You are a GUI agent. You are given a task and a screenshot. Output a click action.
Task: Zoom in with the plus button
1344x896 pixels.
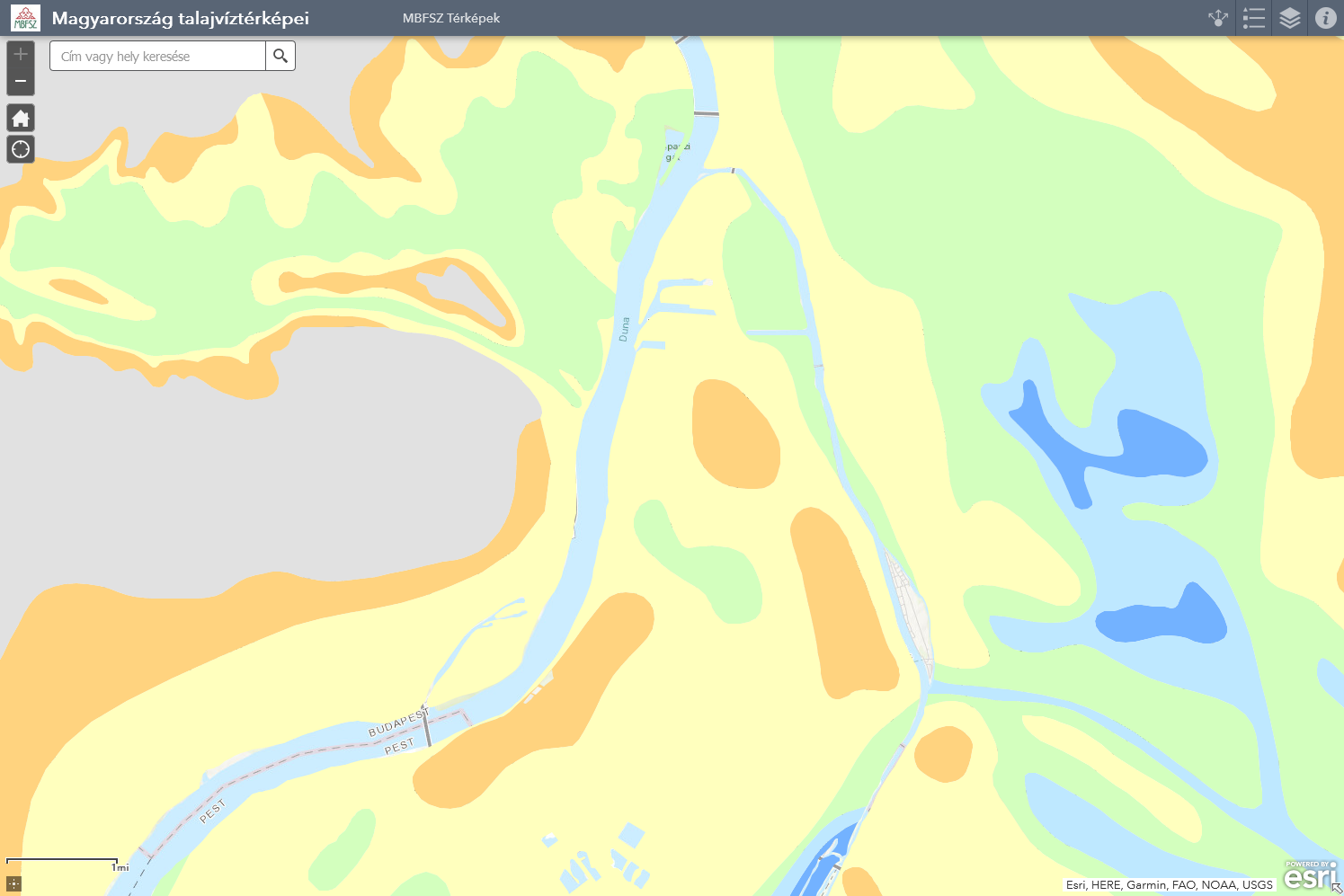pos(21,54)
